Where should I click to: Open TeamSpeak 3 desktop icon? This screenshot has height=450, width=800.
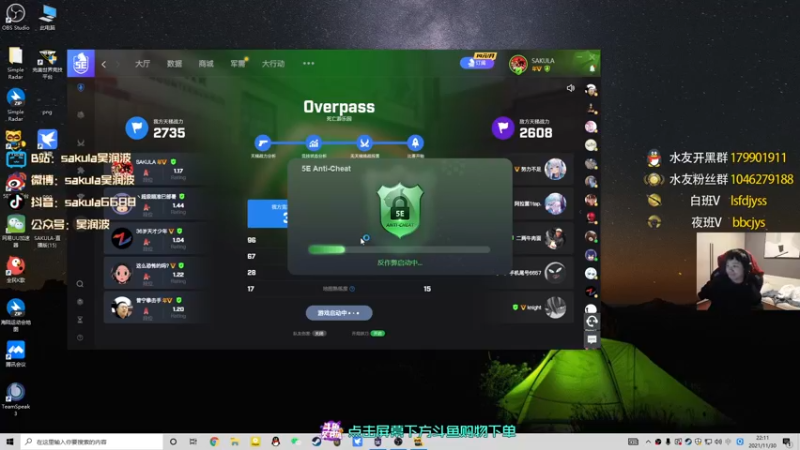point(15,398)
